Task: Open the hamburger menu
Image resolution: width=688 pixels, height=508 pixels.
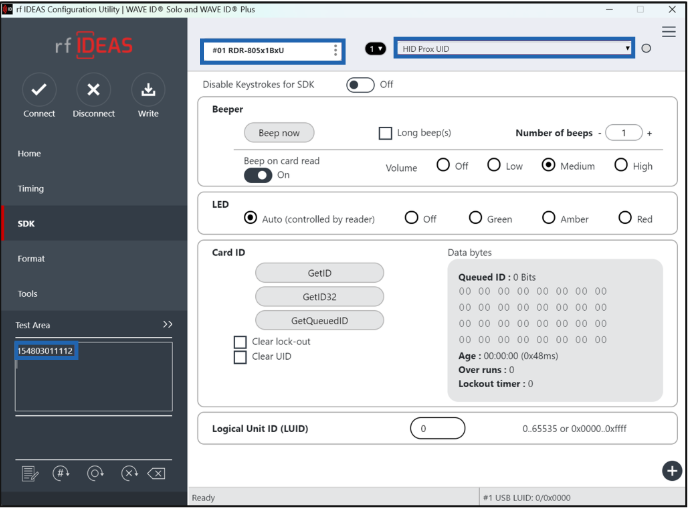Action: 669,32
